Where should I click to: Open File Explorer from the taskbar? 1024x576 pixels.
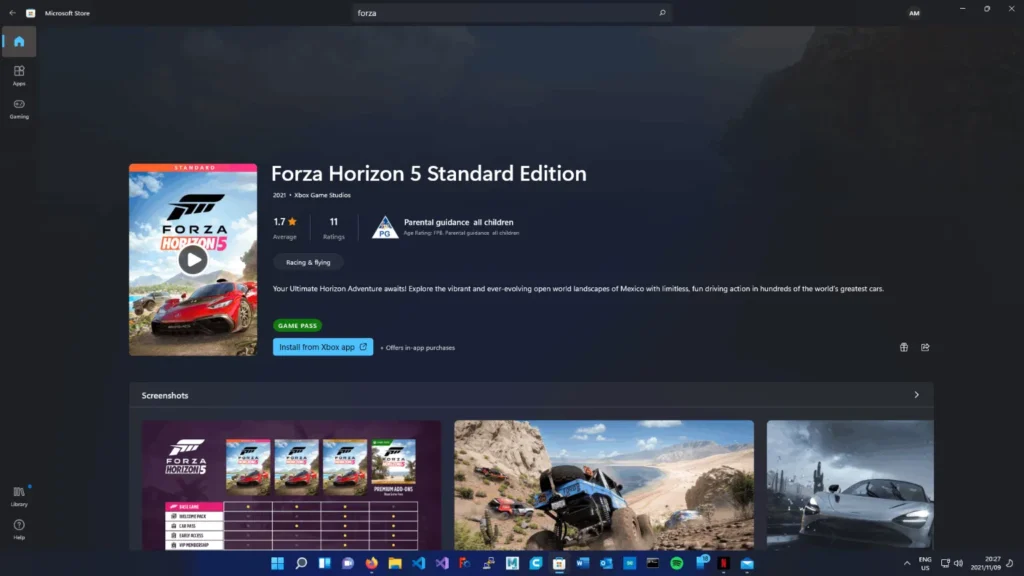[x=395, y=563]
